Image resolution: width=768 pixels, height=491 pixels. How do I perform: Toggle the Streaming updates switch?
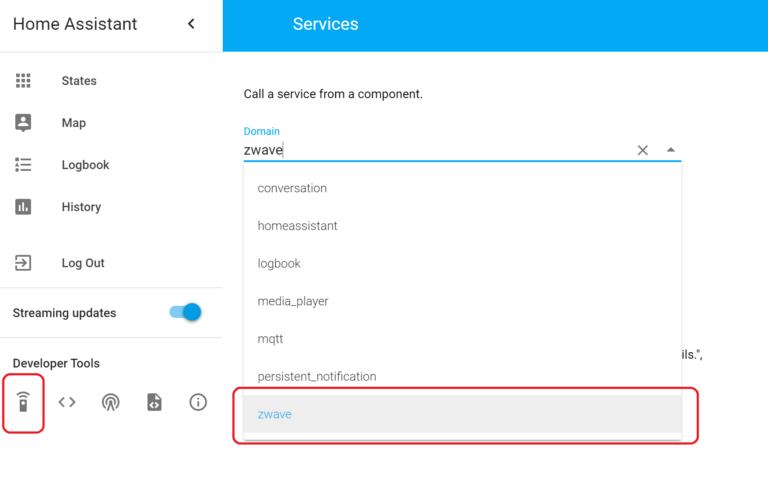[x=186, y=312]
